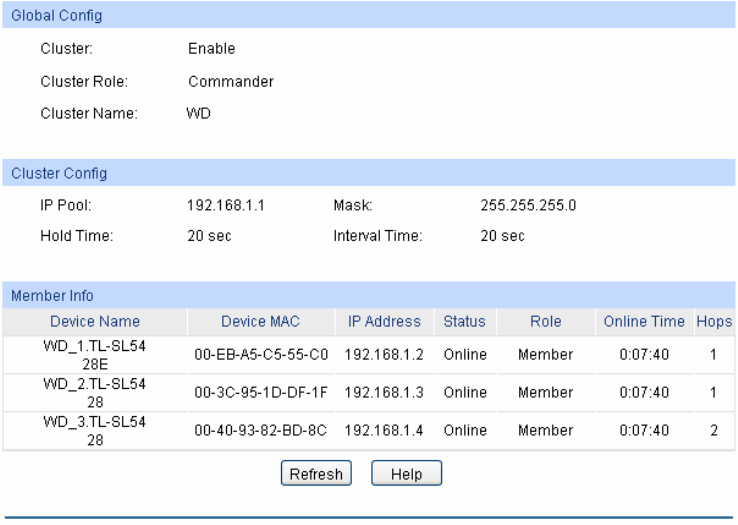Screen dimensions: 738x525
Task: Select device WD_1.TL-SL5428E in member table
Action: (94, 354)
